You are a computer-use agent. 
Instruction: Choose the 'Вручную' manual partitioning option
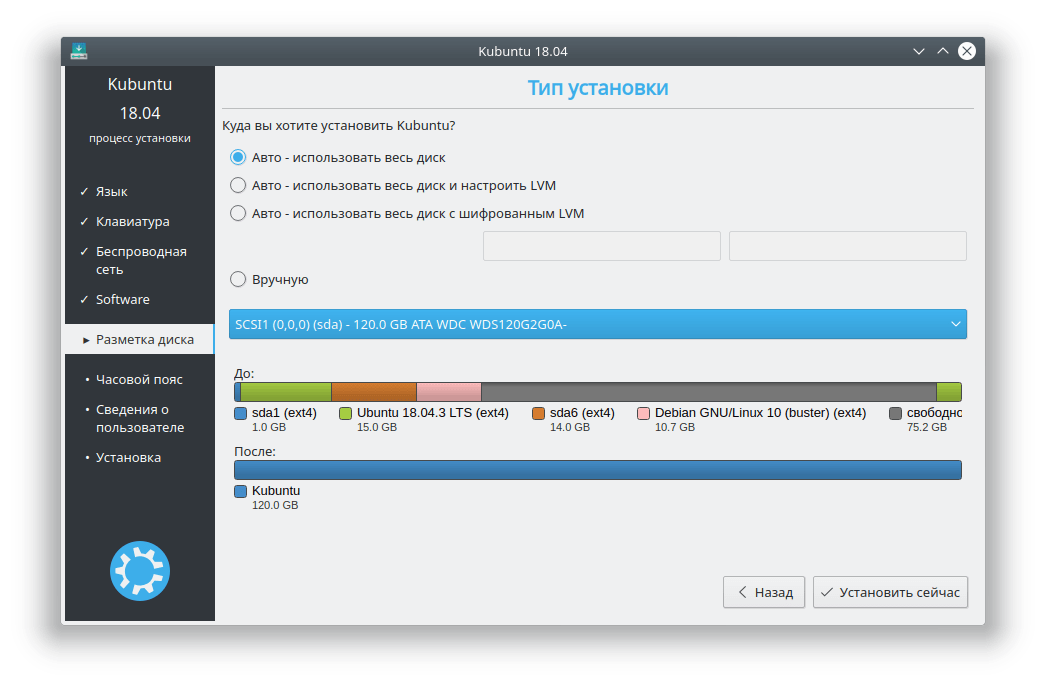pos(269,280)
